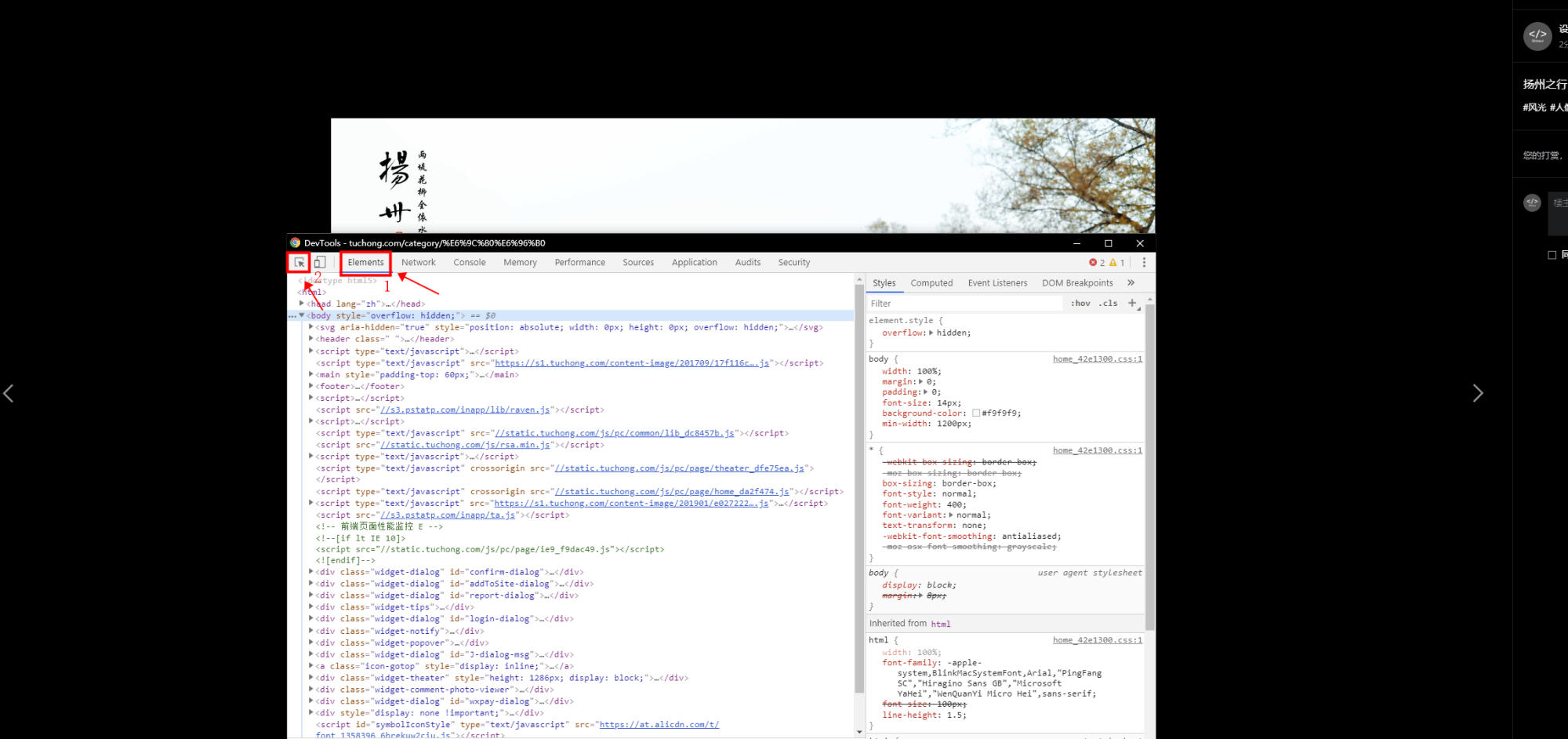This screenshot has height=739, width=1568.
Task: Click the author avatar code icon
Action: (1537, 35)
